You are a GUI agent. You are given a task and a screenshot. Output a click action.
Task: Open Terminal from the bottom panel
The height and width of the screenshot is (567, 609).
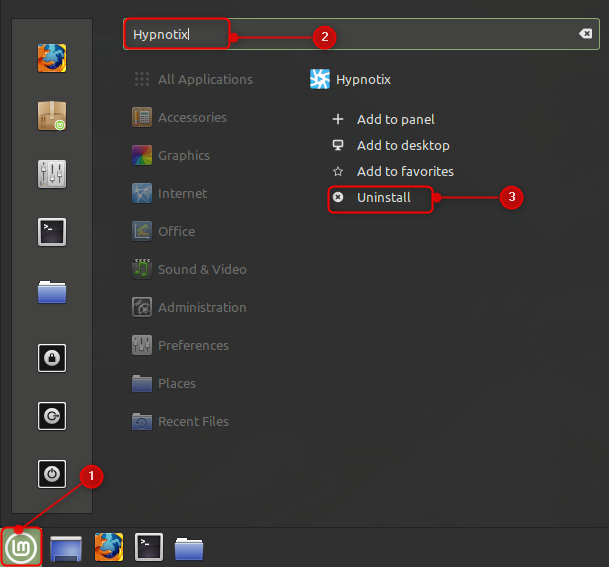pyautogui.click(x=149, y=547)
